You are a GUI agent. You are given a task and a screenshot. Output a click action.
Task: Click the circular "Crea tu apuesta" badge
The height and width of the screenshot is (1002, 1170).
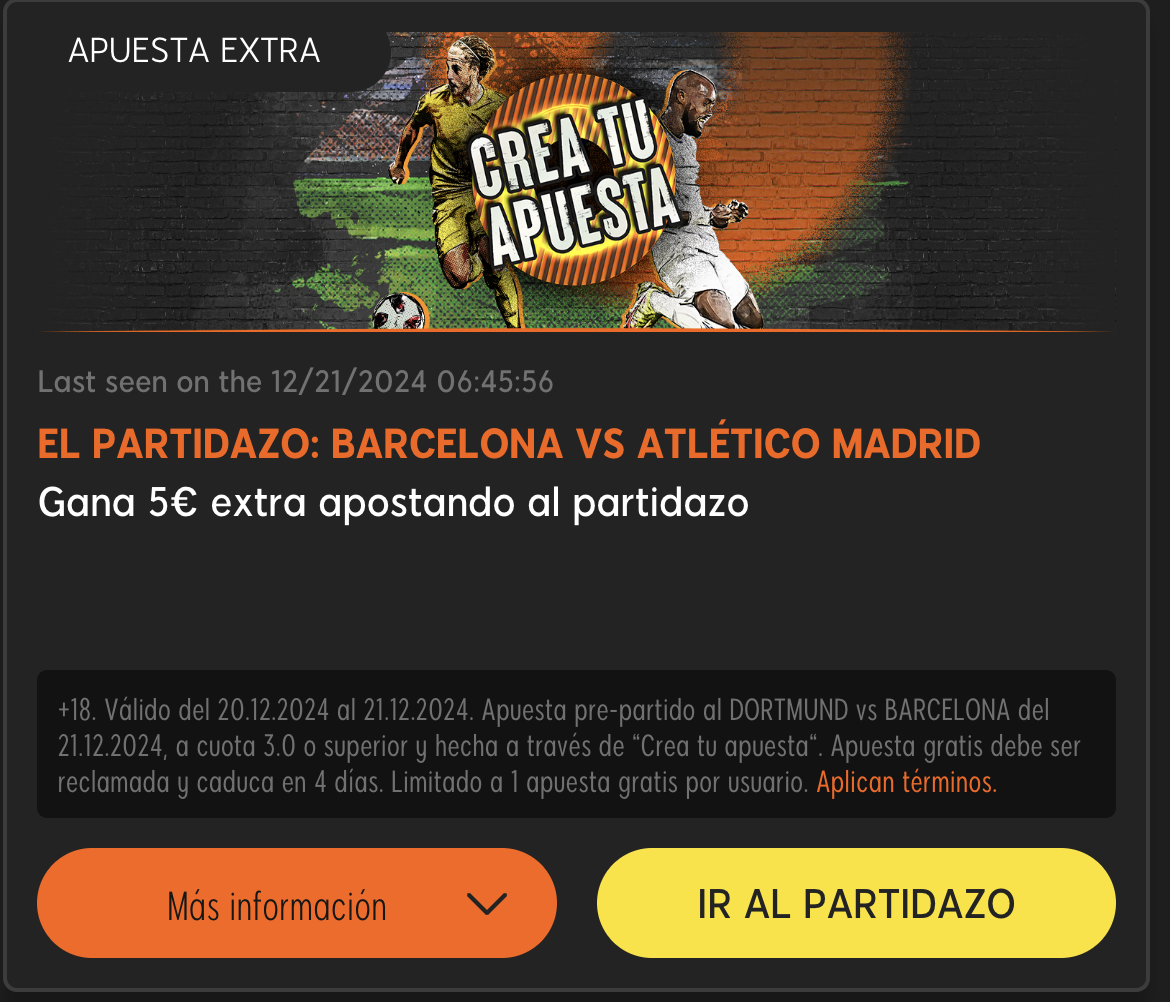[x=573, y=180]
